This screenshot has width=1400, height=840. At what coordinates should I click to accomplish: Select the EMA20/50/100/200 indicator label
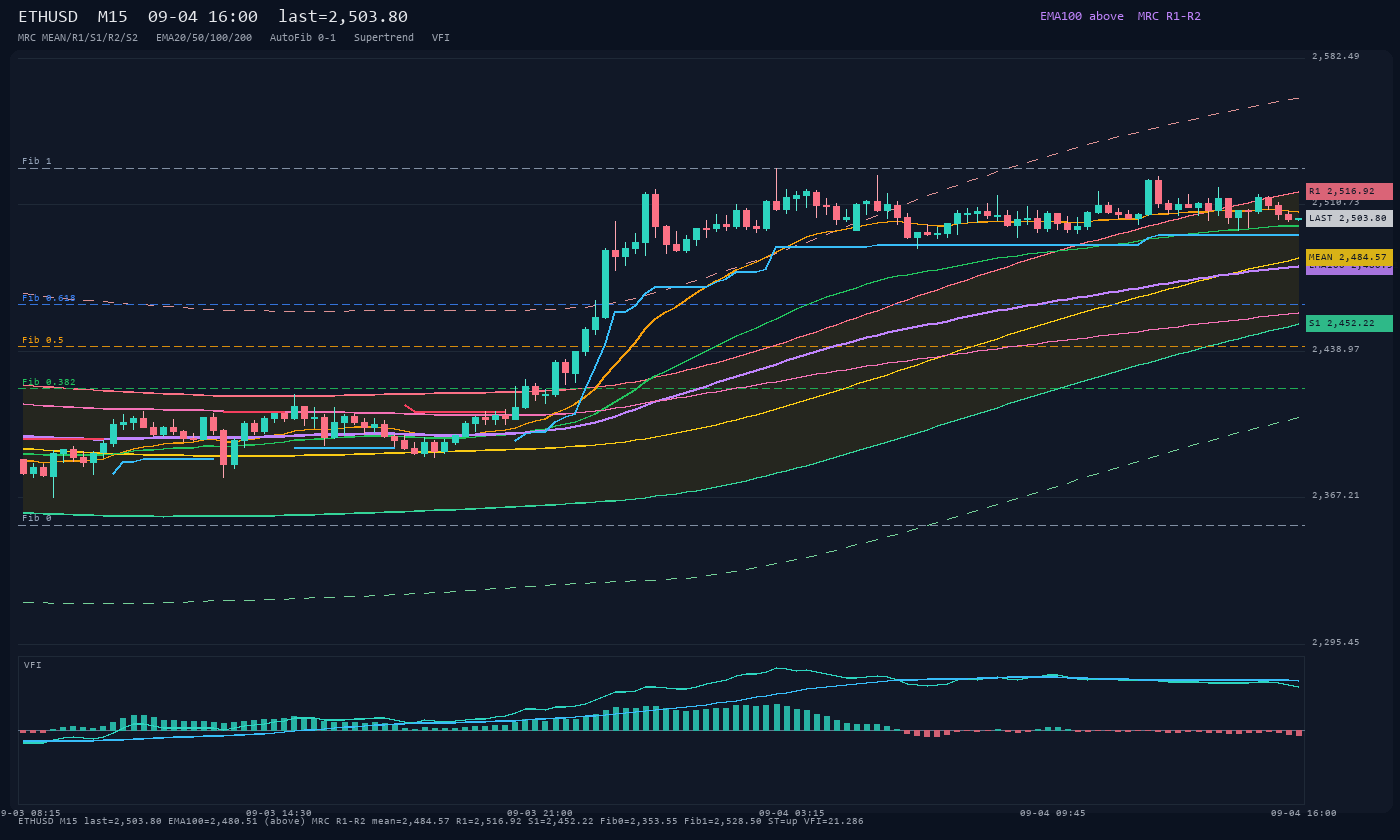[204, 38]
